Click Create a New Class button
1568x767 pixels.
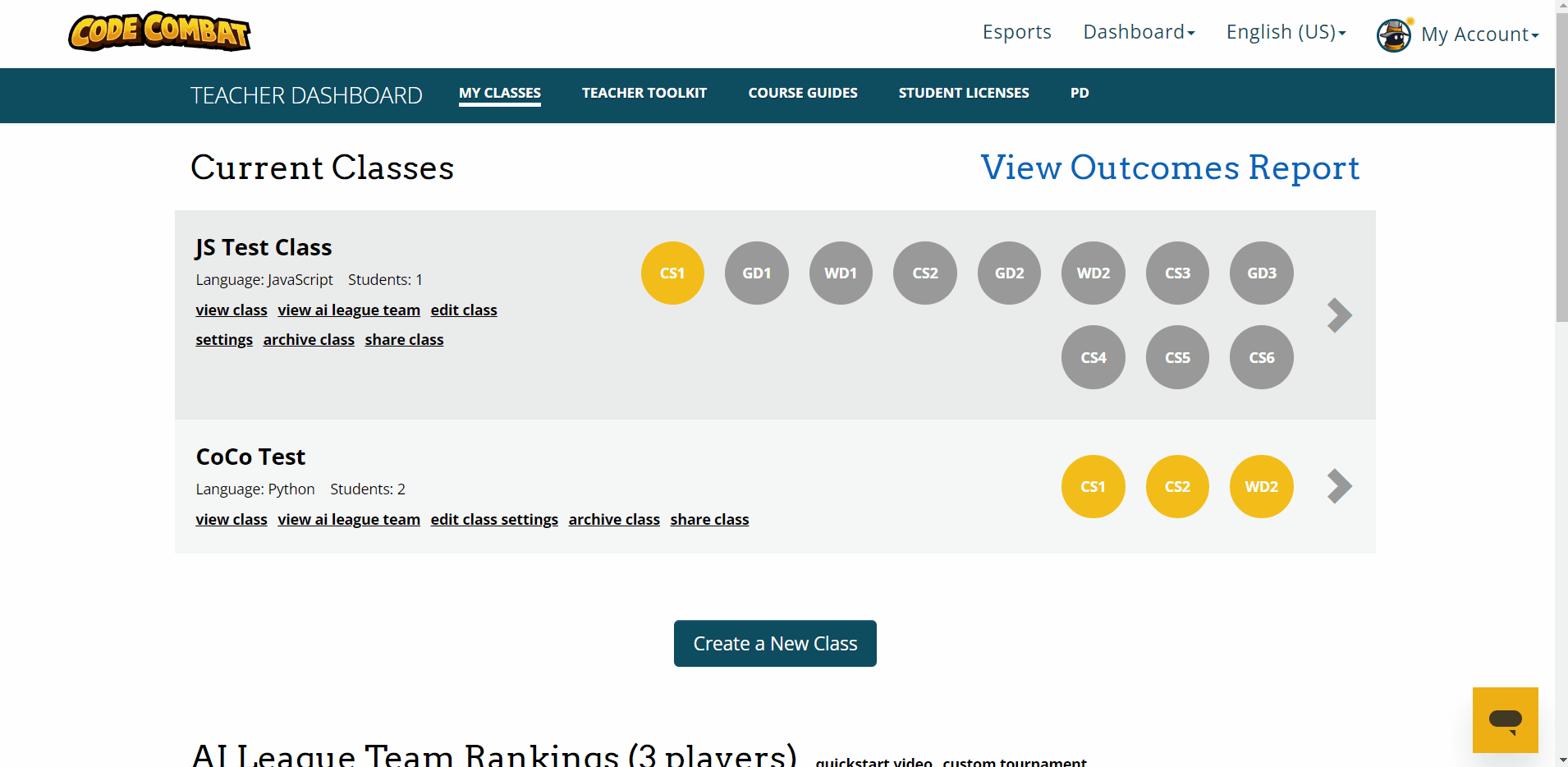(x=775, y=644)
